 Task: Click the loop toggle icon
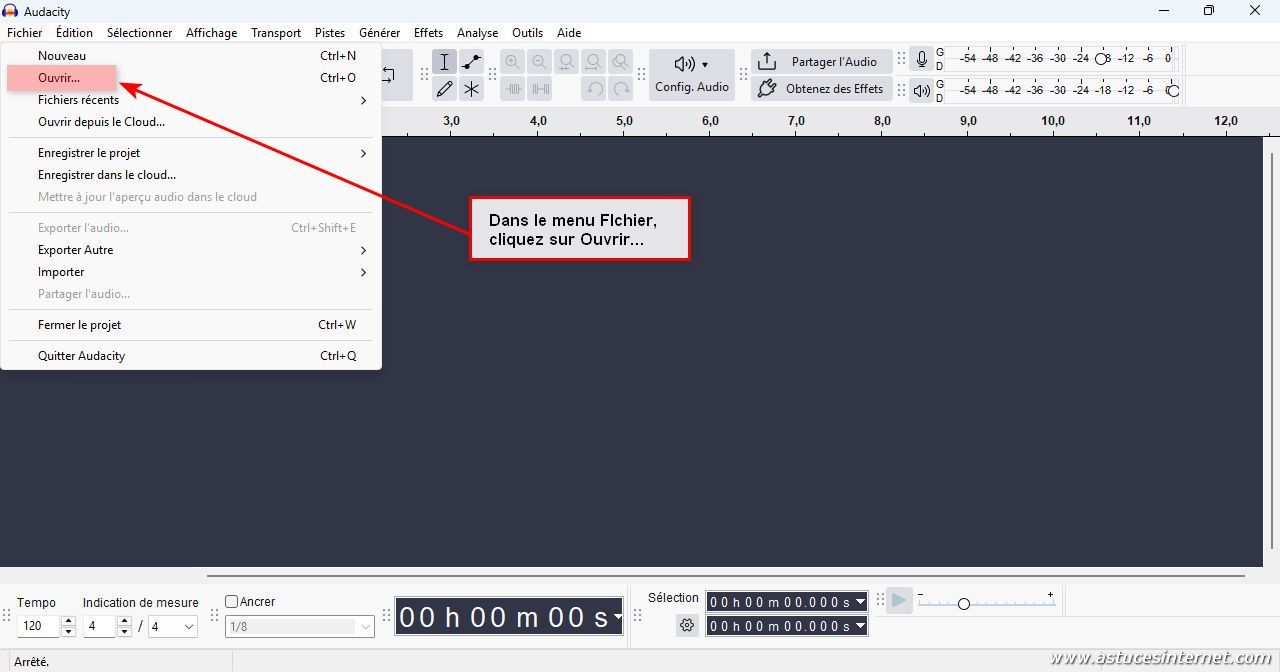(x=389, y=75)
